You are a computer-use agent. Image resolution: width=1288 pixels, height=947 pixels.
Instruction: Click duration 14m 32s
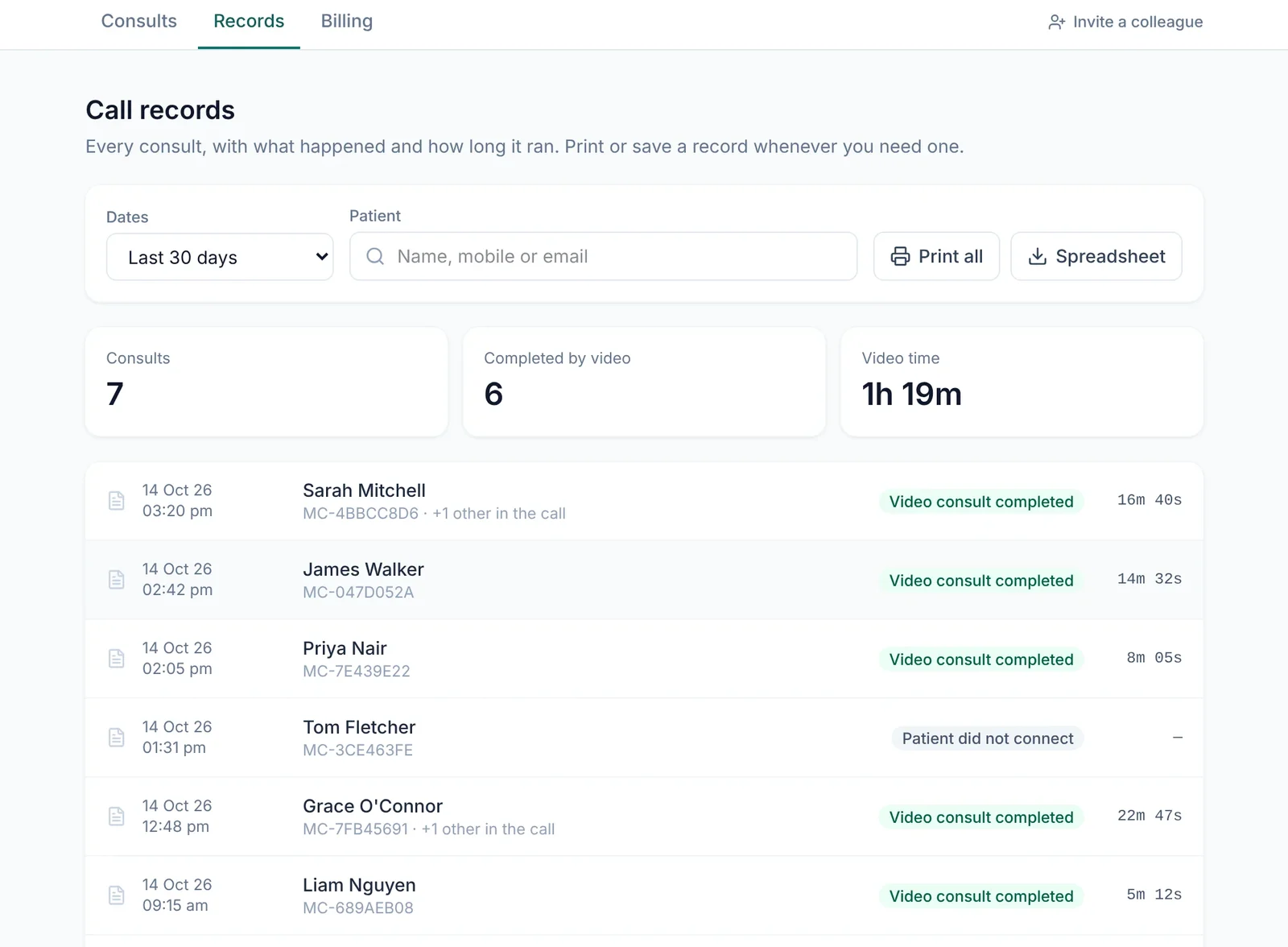point(1150,579)
